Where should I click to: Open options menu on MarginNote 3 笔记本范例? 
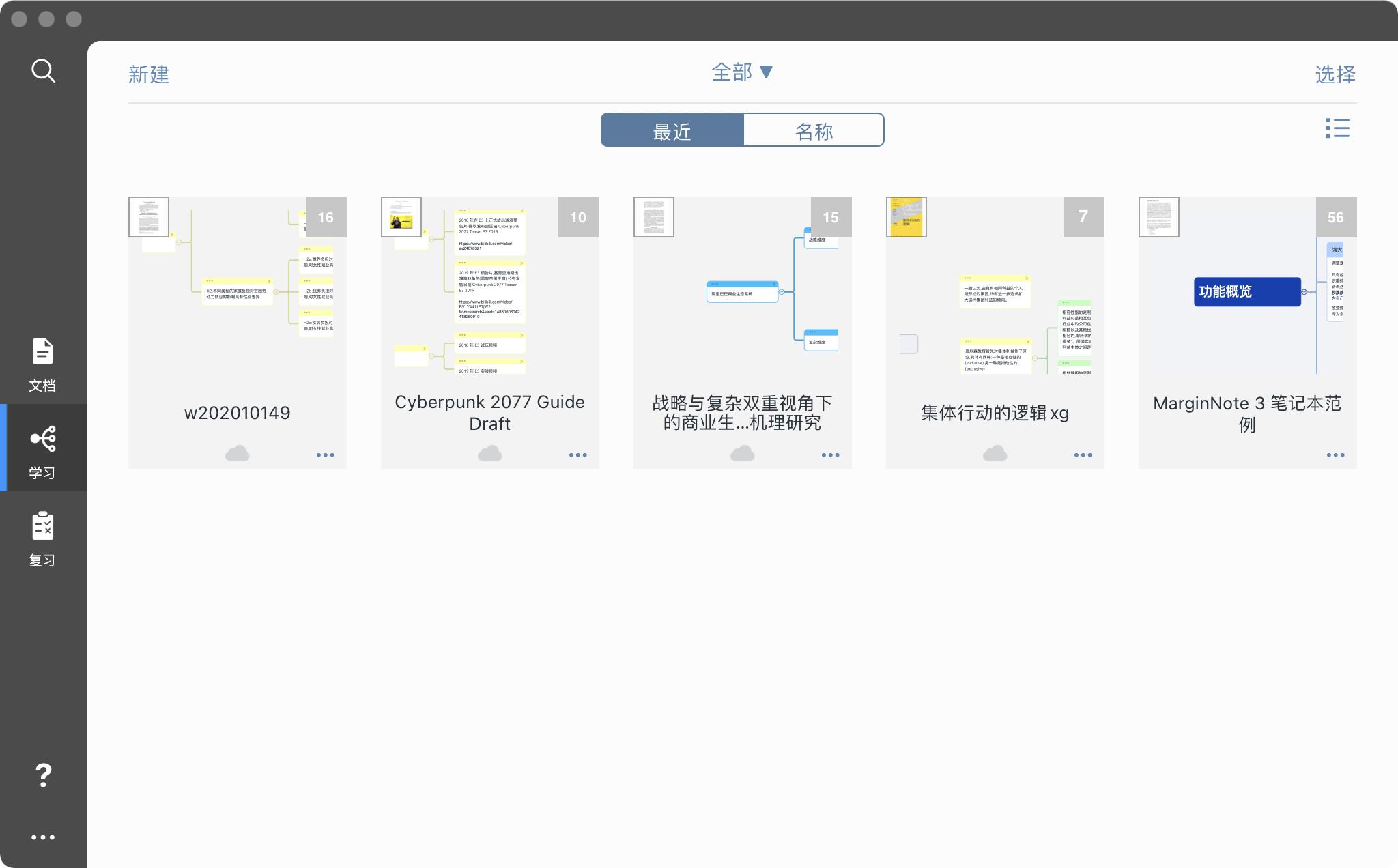pos(1336,454)
